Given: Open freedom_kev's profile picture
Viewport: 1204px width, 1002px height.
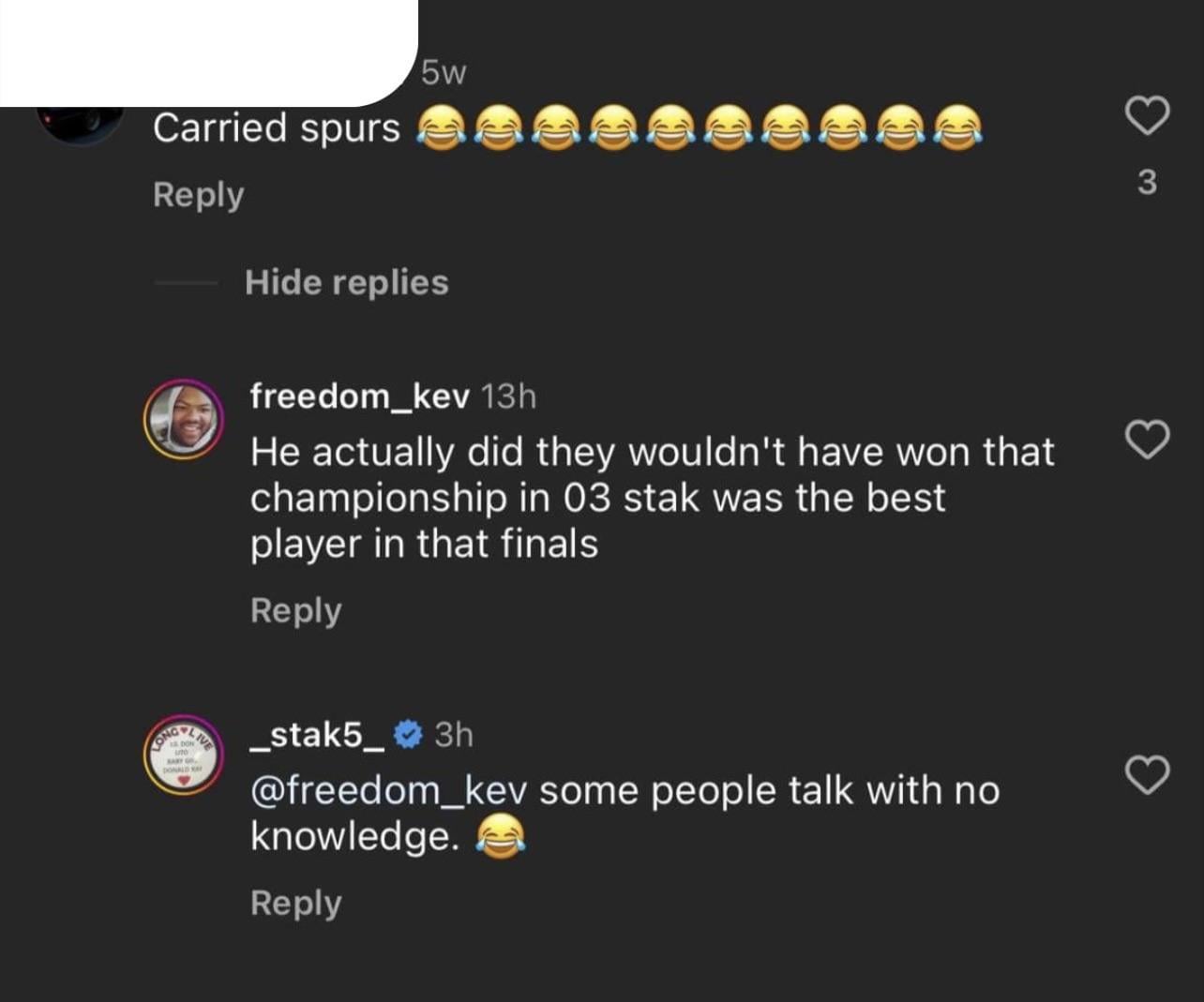Looking at the screenshot, I should pyautogui.click(x=184, y=419).
